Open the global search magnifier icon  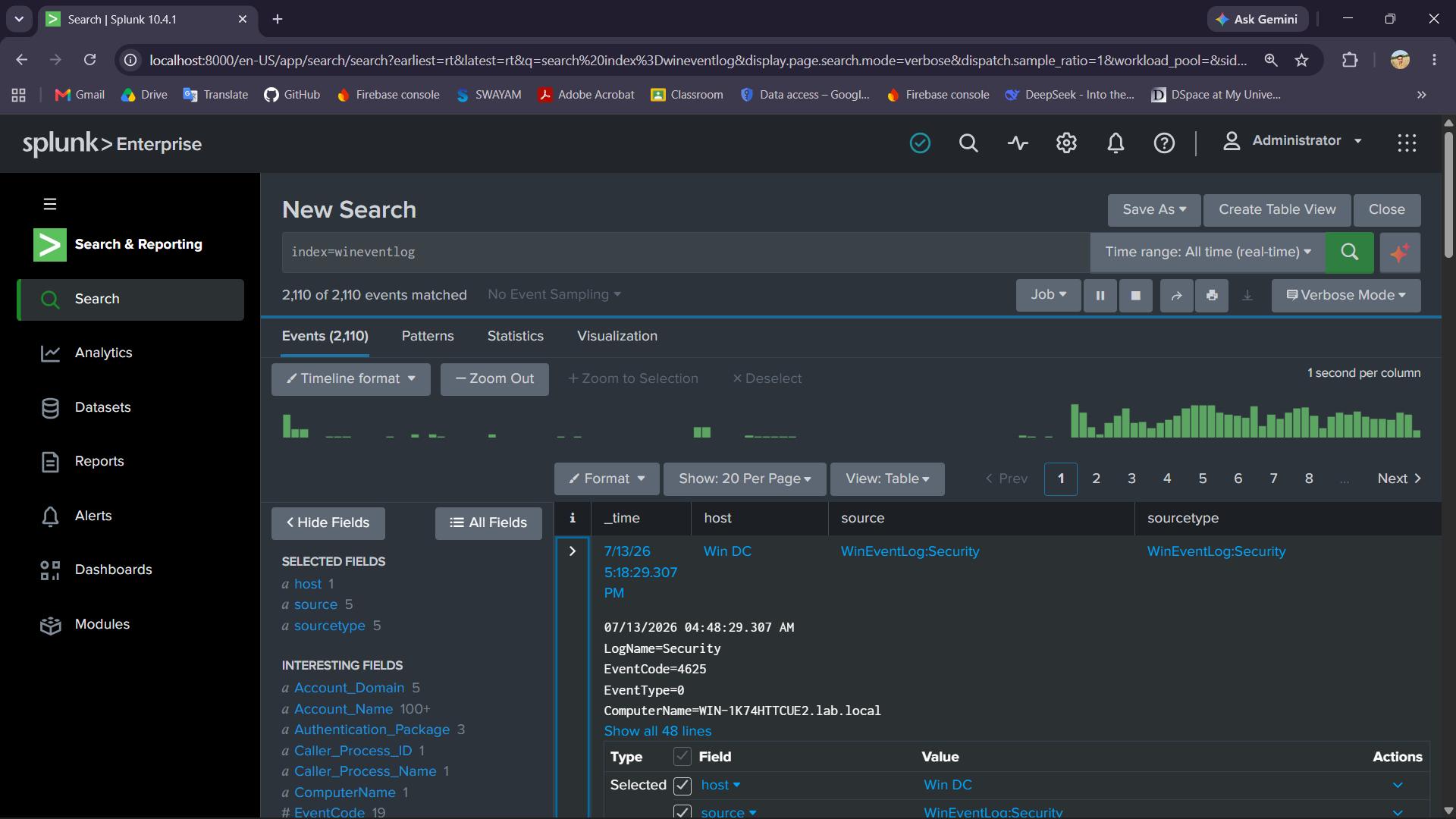click(x=968, y=143)
